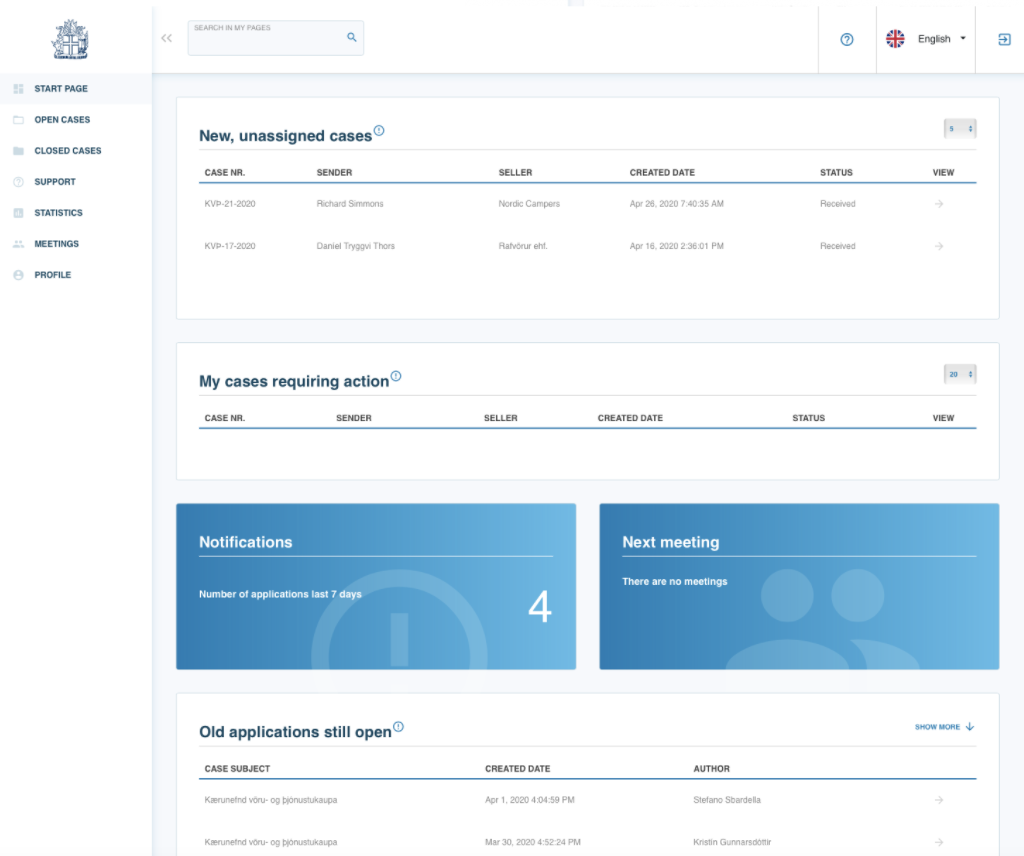
Task: Click author Stefano Sbardella
Action: [727, 800]
